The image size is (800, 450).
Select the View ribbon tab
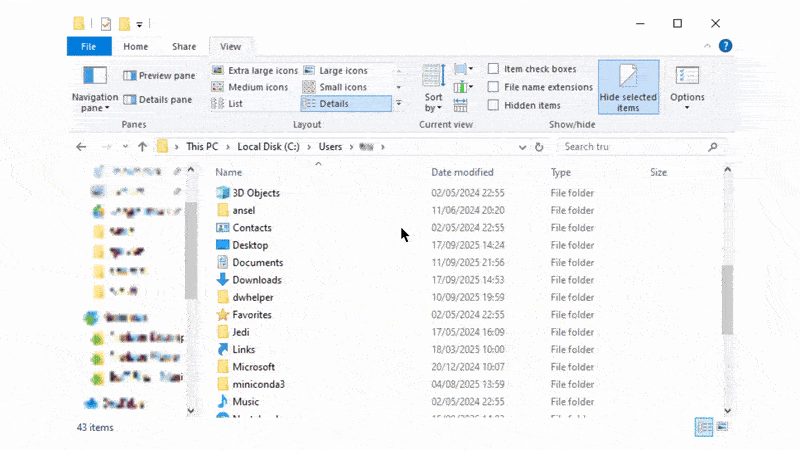(231, 46)
